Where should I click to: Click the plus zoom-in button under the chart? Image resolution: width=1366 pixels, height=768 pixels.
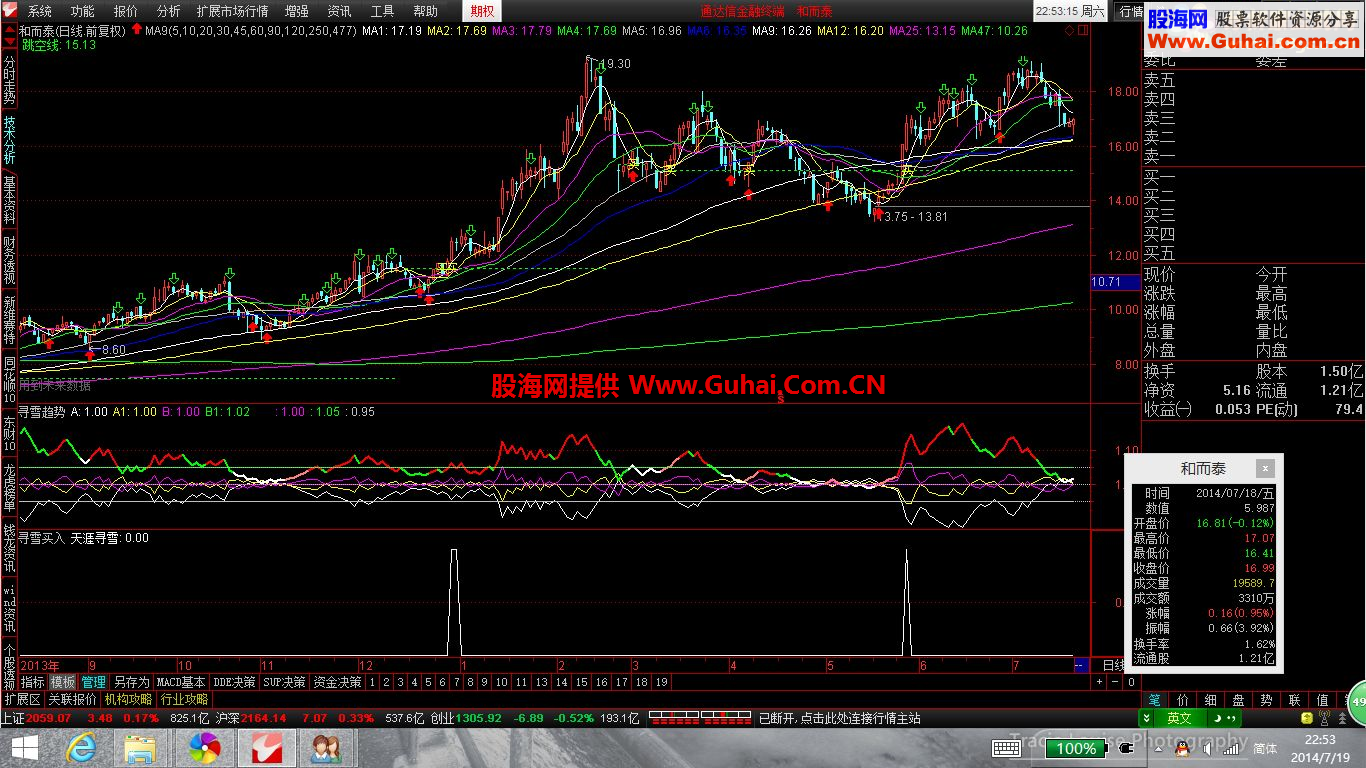point(1099,682)
